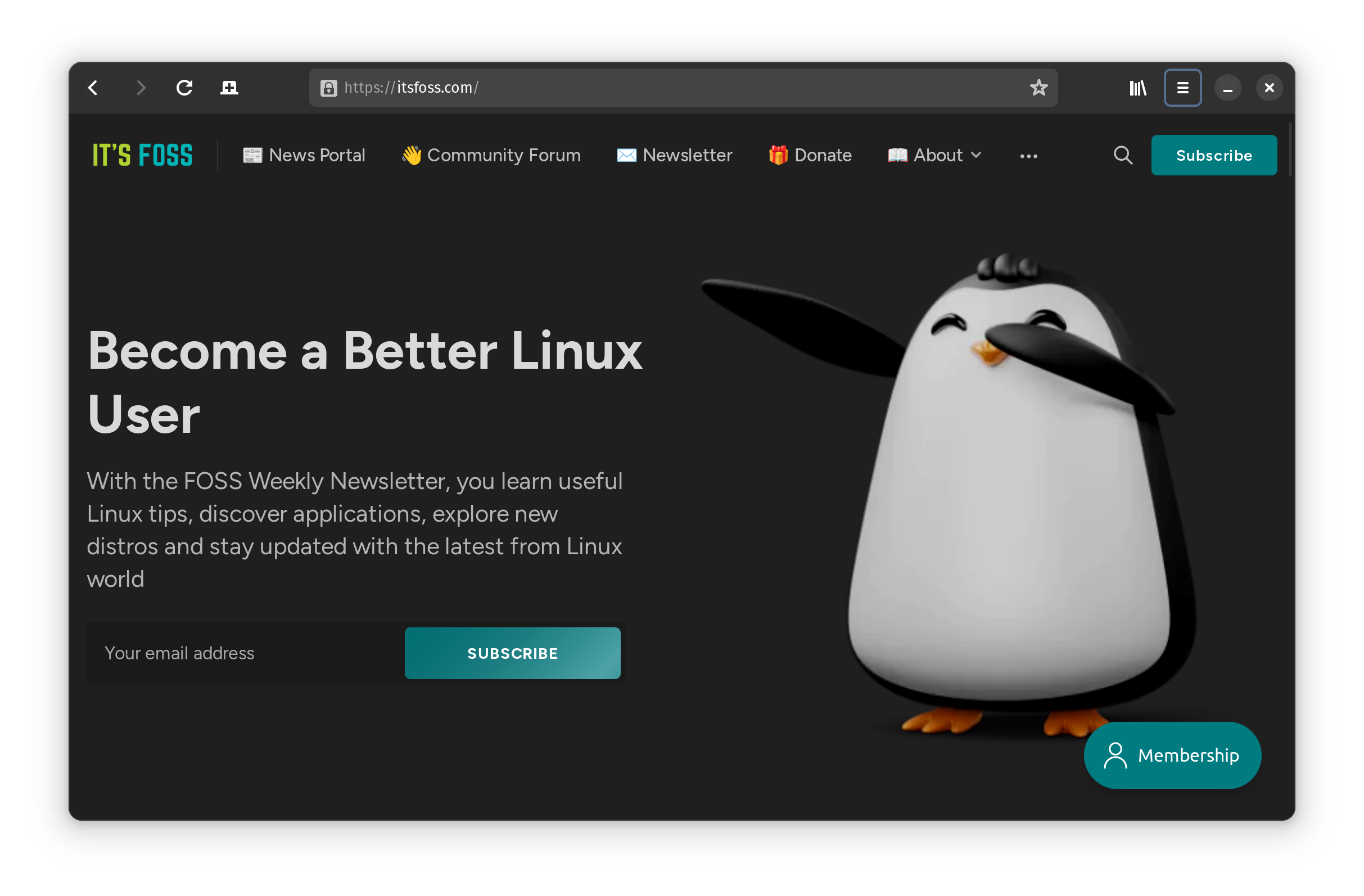Collapse the About navigation chevron
This screenshot has width=1364, height=896.
977,155
